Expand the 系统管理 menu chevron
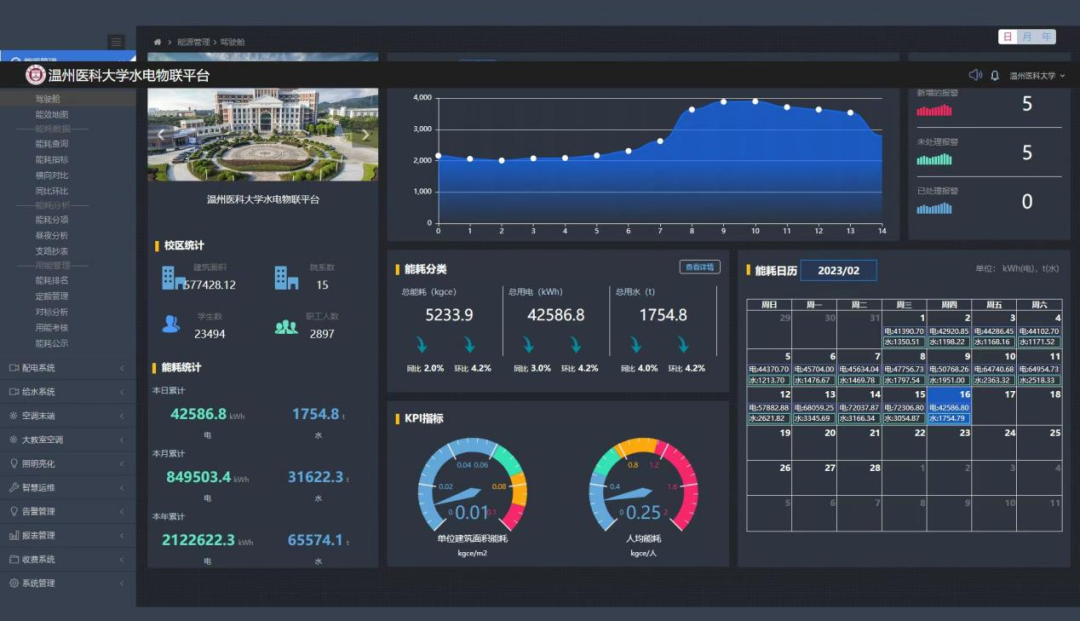 pyautogui.click(x=122, y=583)
